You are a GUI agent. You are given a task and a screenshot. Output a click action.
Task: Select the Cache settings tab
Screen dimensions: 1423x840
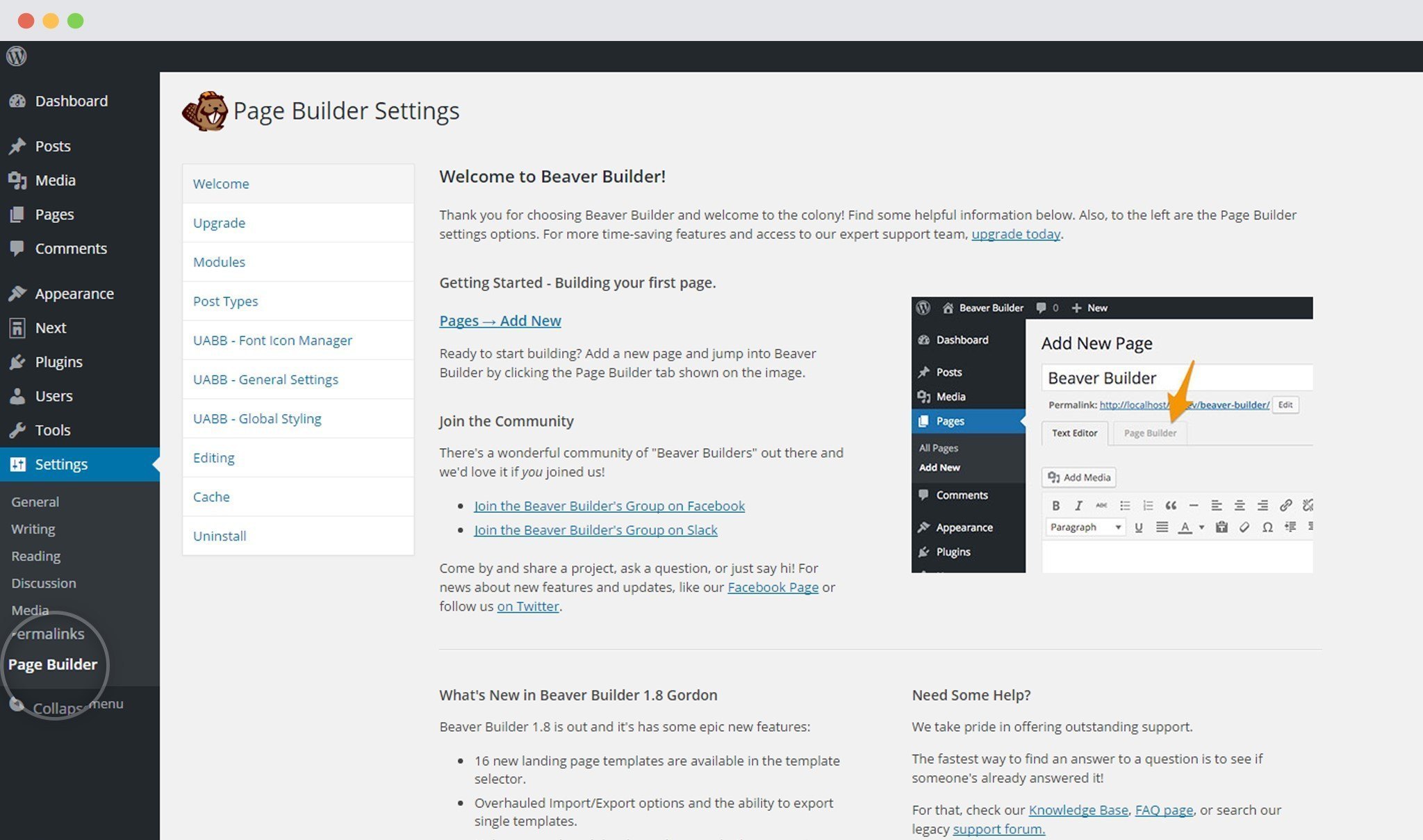coord(211,497)
